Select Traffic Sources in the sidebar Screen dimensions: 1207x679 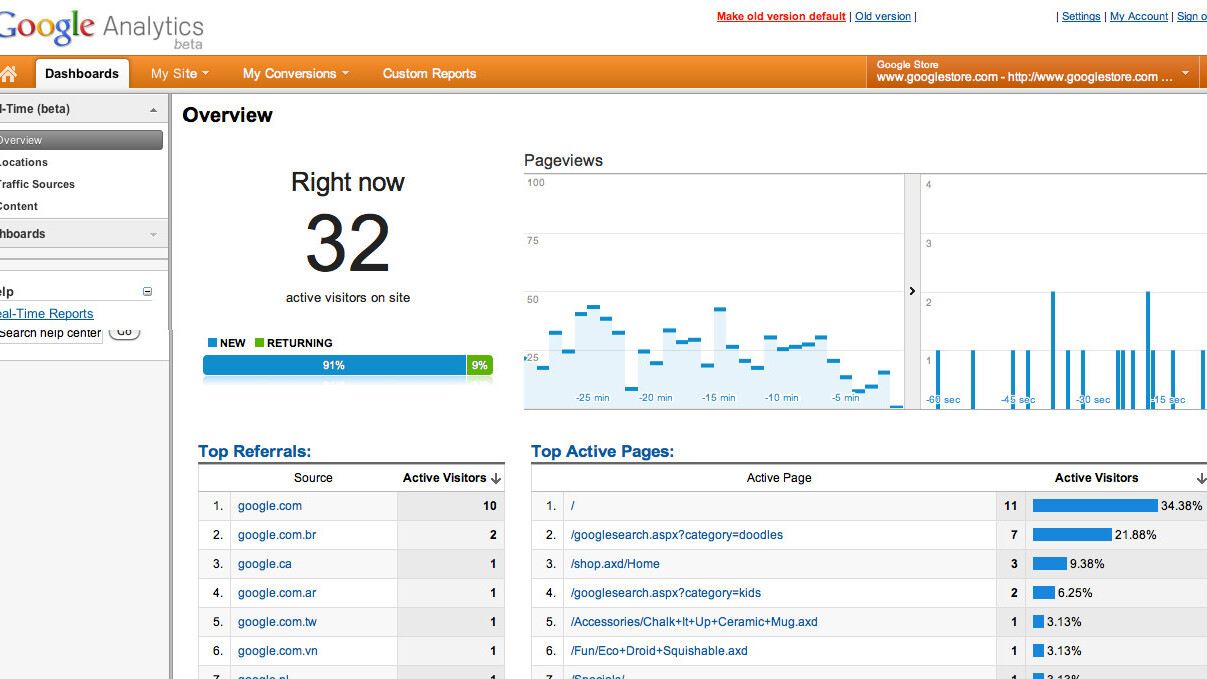(37, 184)
